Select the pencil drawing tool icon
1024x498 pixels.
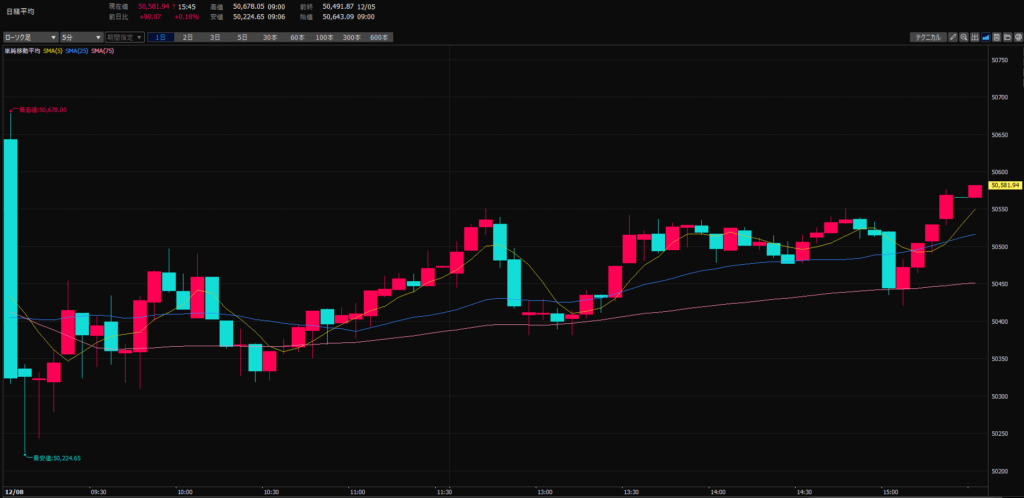click(x=953, y=37)
